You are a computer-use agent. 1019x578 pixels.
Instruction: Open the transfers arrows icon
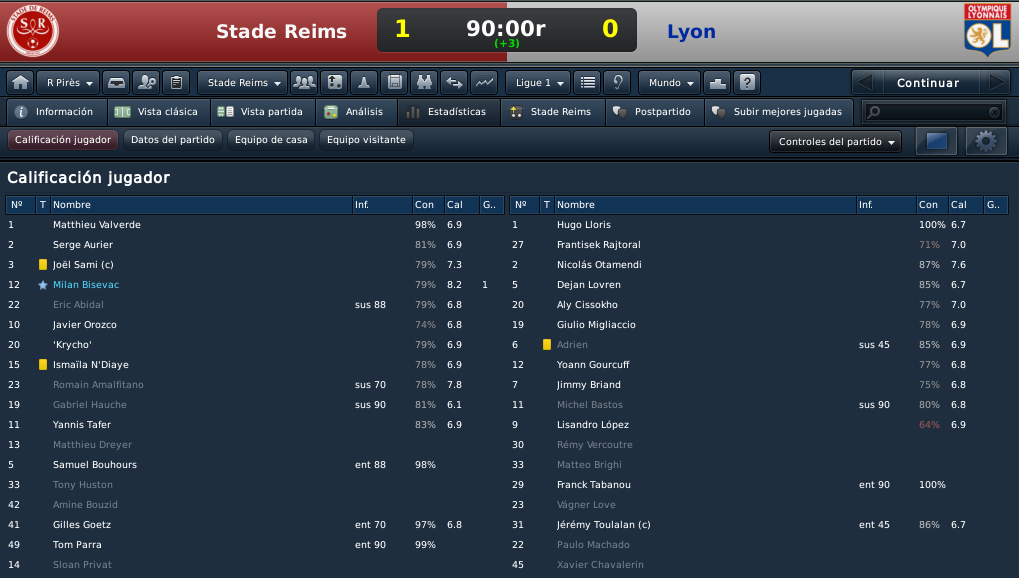(x=454, y=83)
